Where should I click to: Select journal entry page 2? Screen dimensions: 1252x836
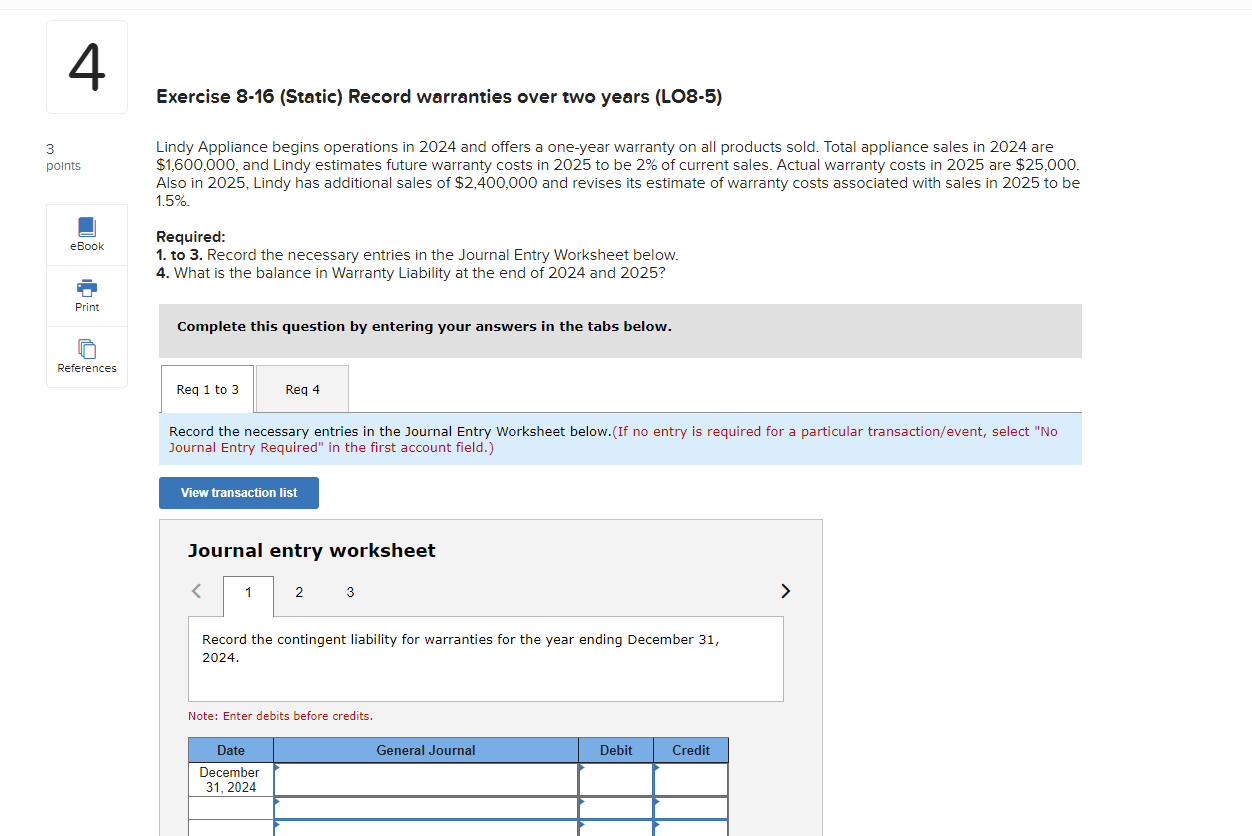298,592
